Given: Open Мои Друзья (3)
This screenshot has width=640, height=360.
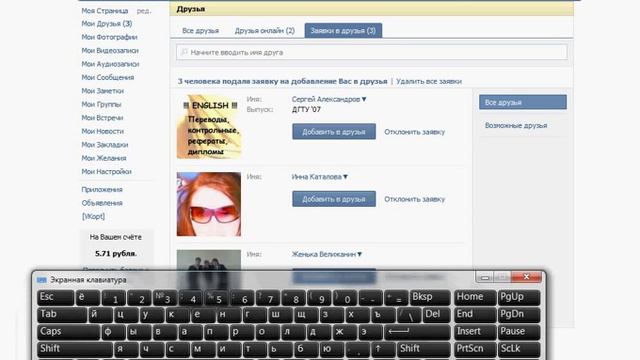Looking at the screenshot, I should [107, 24].
